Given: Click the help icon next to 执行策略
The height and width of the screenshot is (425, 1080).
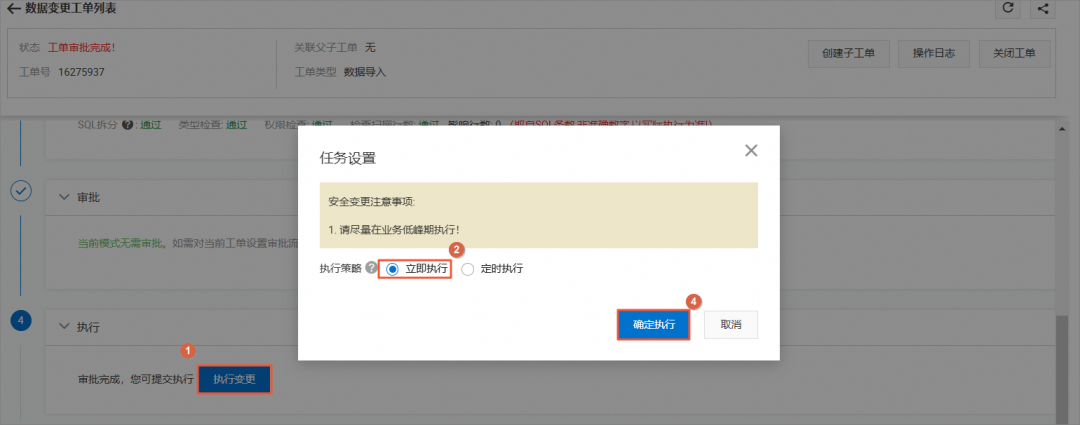Looking at the screenshot, I should coord(371,268).
